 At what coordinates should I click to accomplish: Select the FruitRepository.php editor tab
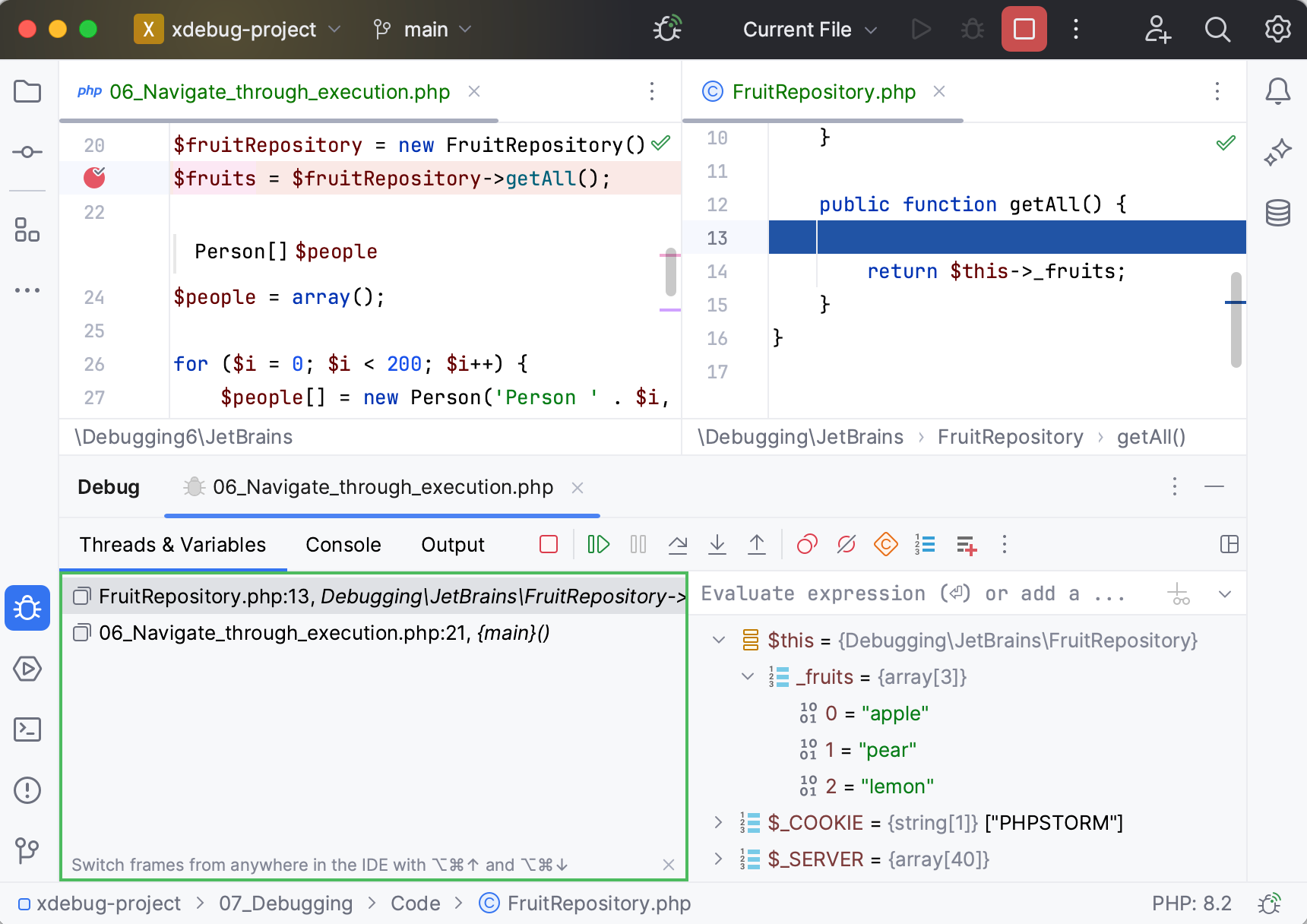point(824,92)
